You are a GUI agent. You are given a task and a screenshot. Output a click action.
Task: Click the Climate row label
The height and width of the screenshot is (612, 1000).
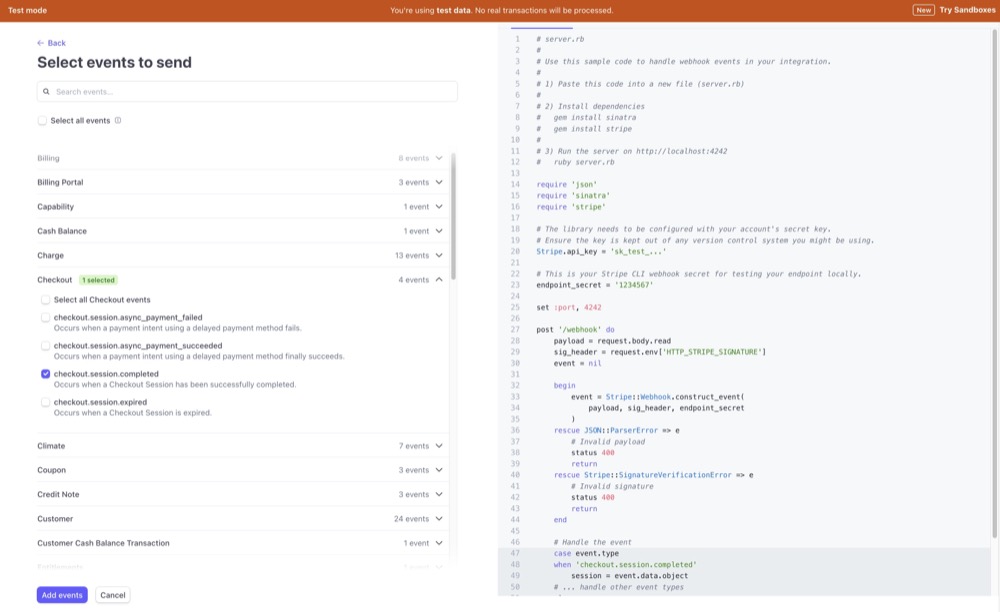pyautogui.click(x=51, y=446)
